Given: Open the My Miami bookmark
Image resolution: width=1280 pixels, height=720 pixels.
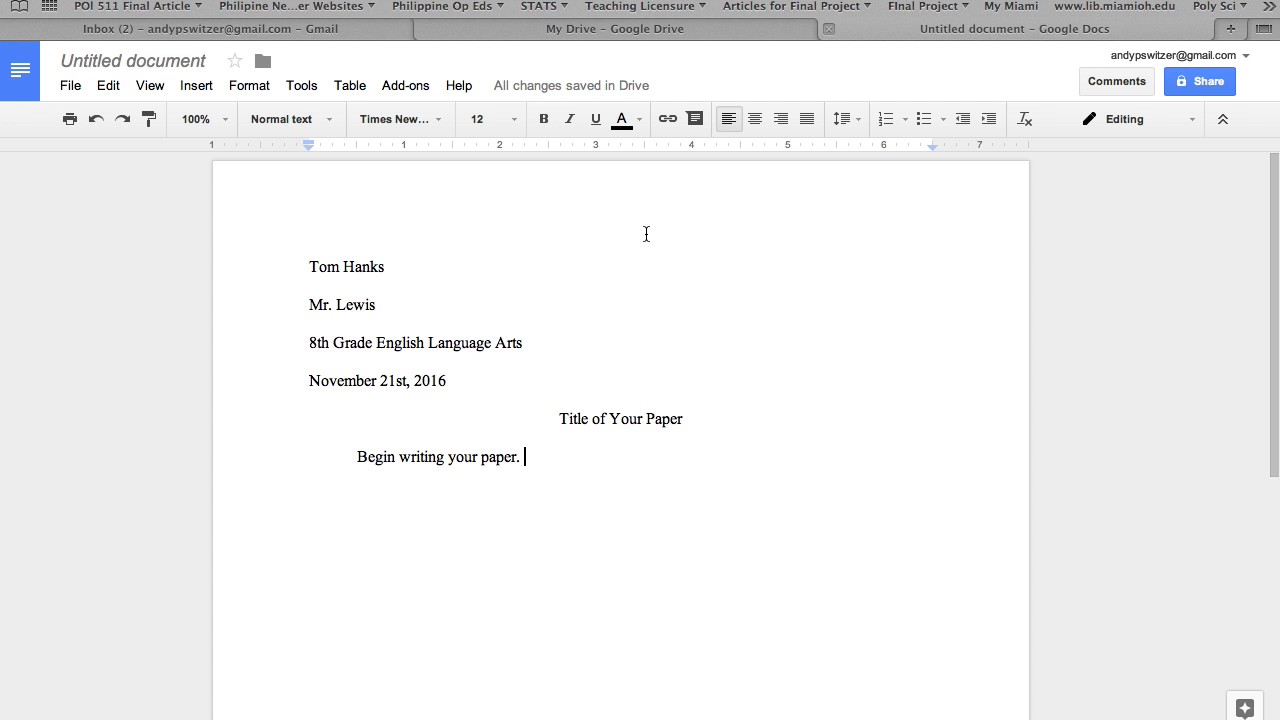Looking at the screenshot, I should 1011,6.
